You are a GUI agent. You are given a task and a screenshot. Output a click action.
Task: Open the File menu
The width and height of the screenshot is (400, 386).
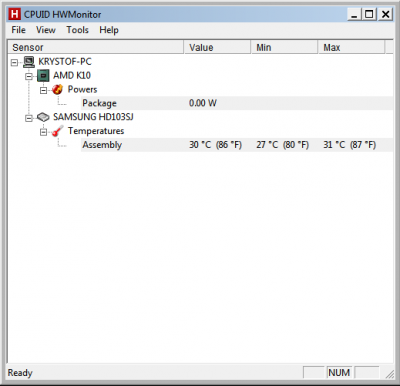click(18, 30)
